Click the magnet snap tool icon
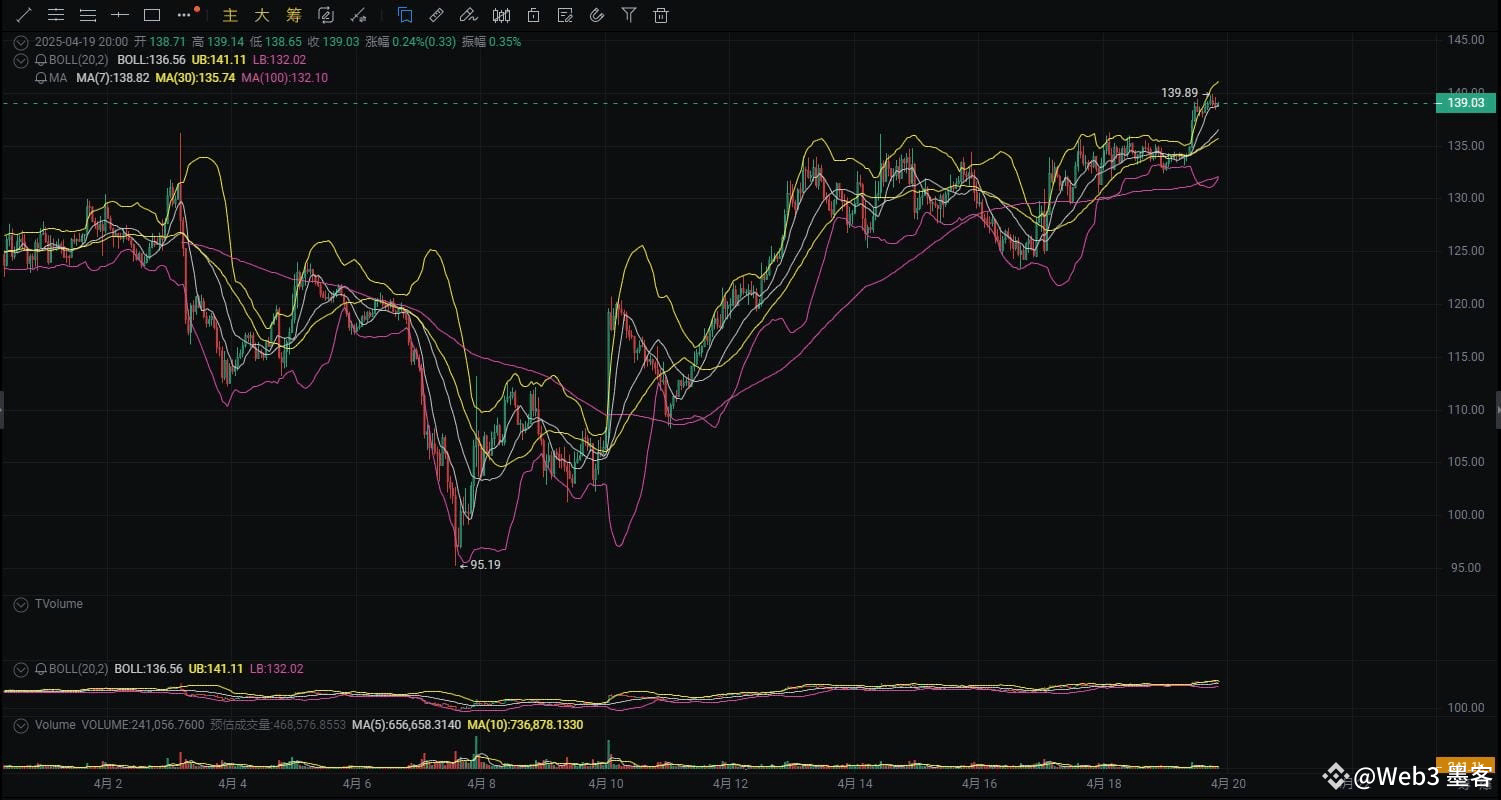The image size is (1501, 800). tap(597, 15)
